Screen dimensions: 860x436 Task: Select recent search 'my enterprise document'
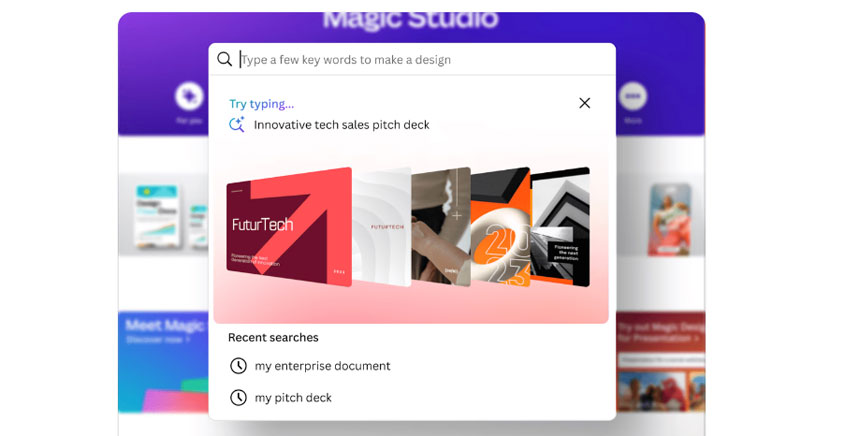322,366
